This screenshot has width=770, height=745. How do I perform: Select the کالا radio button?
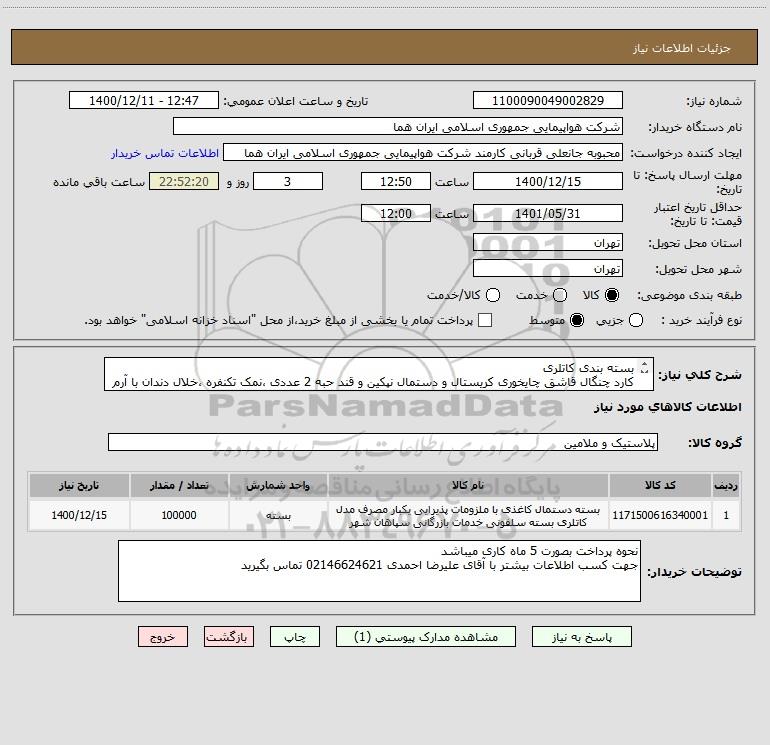(612, 295)
